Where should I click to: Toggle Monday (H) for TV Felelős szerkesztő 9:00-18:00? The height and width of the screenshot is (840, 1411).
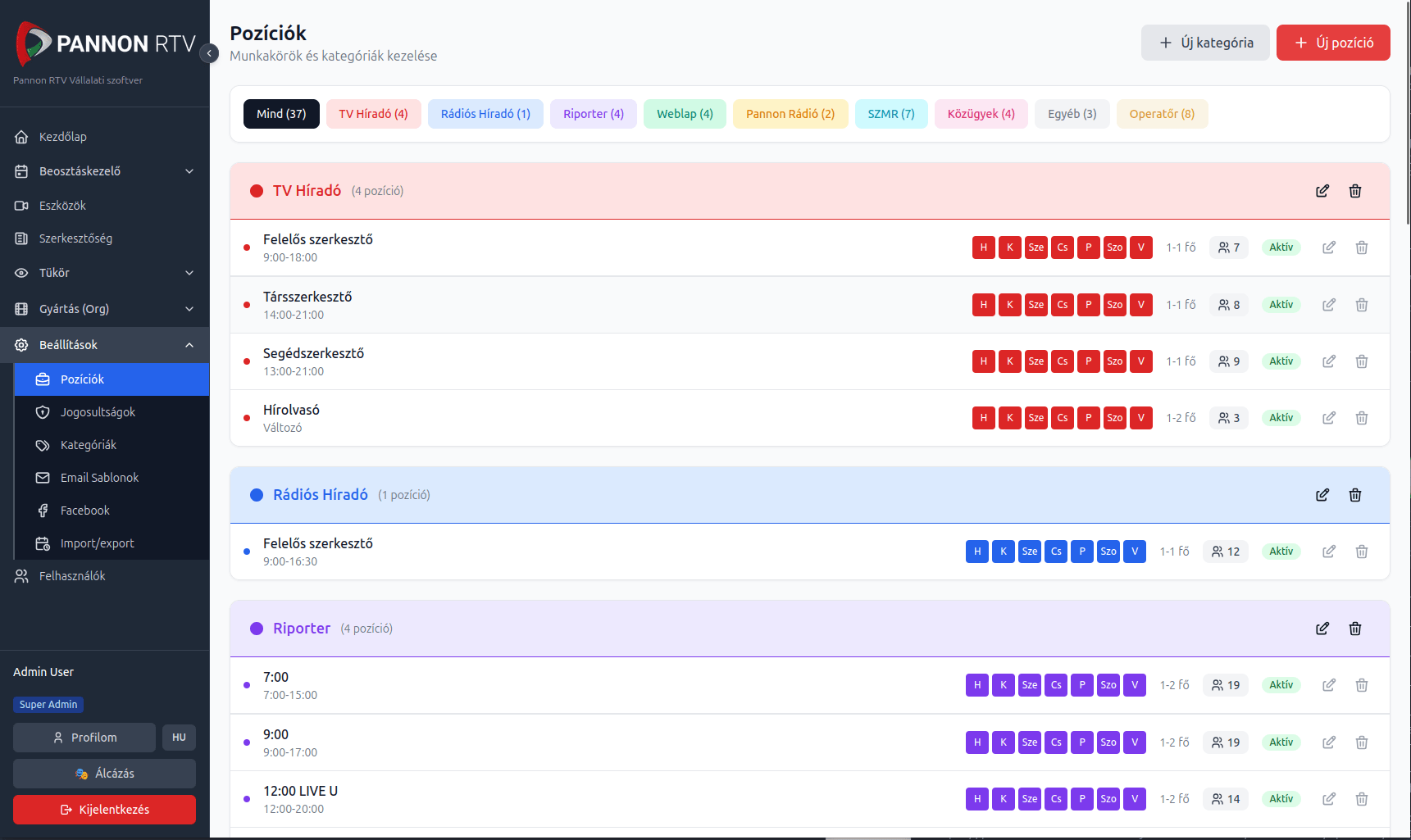984,247
